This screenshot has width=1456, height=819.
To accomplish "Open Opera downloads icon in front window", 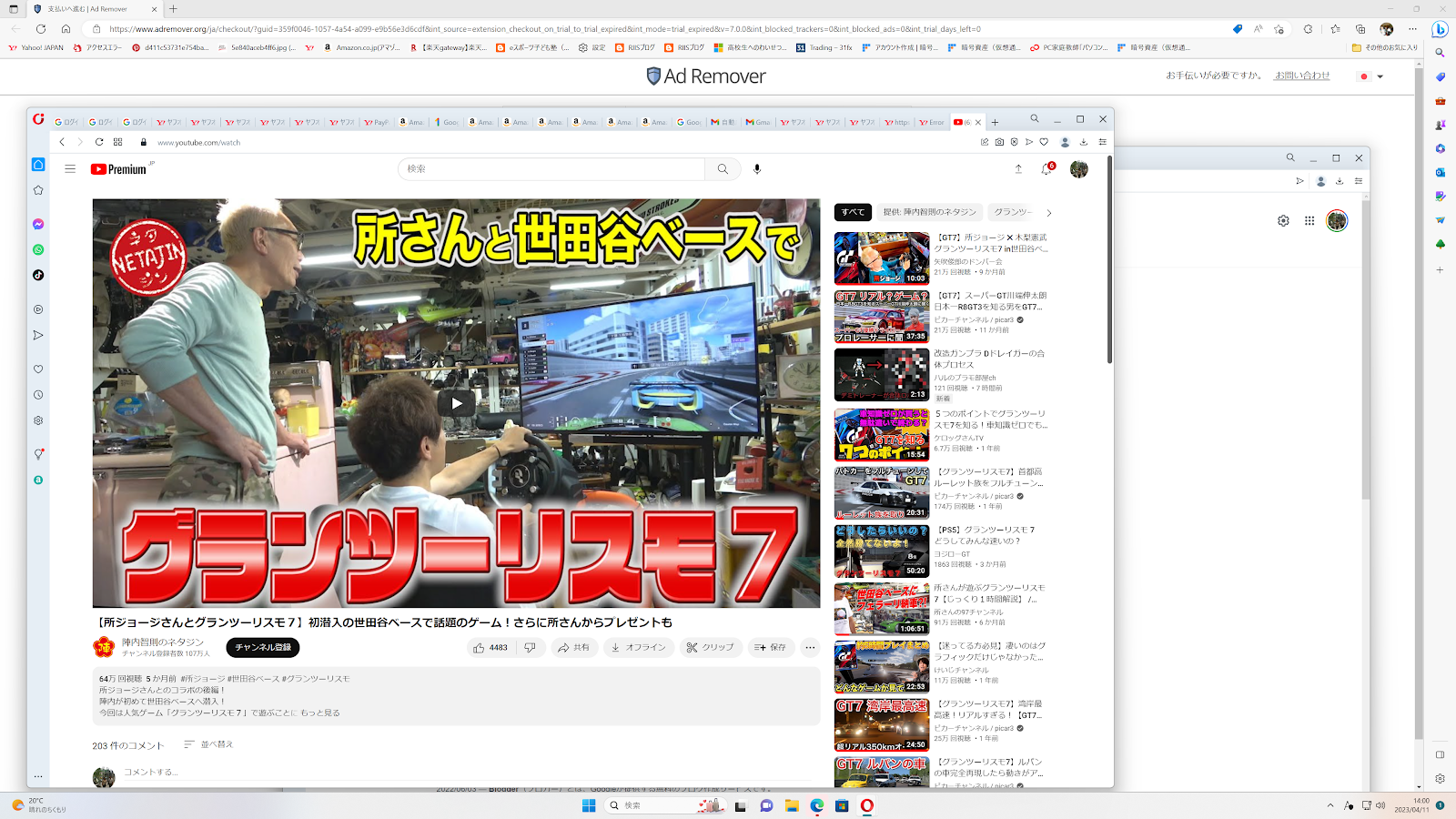I will [x=1084, y=142].
